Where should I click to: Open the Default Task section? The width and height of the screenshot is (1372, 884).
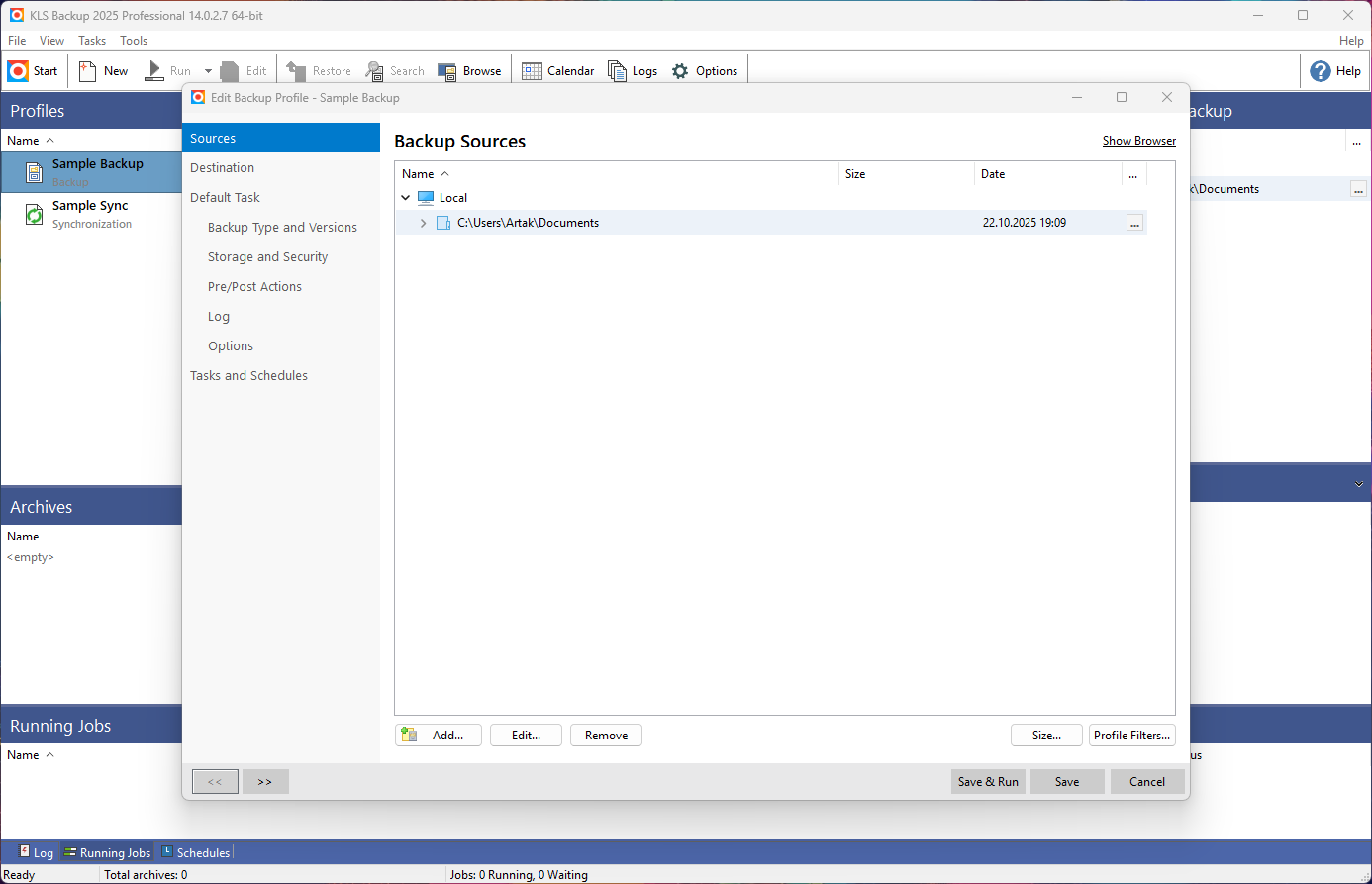pos(281,197)
